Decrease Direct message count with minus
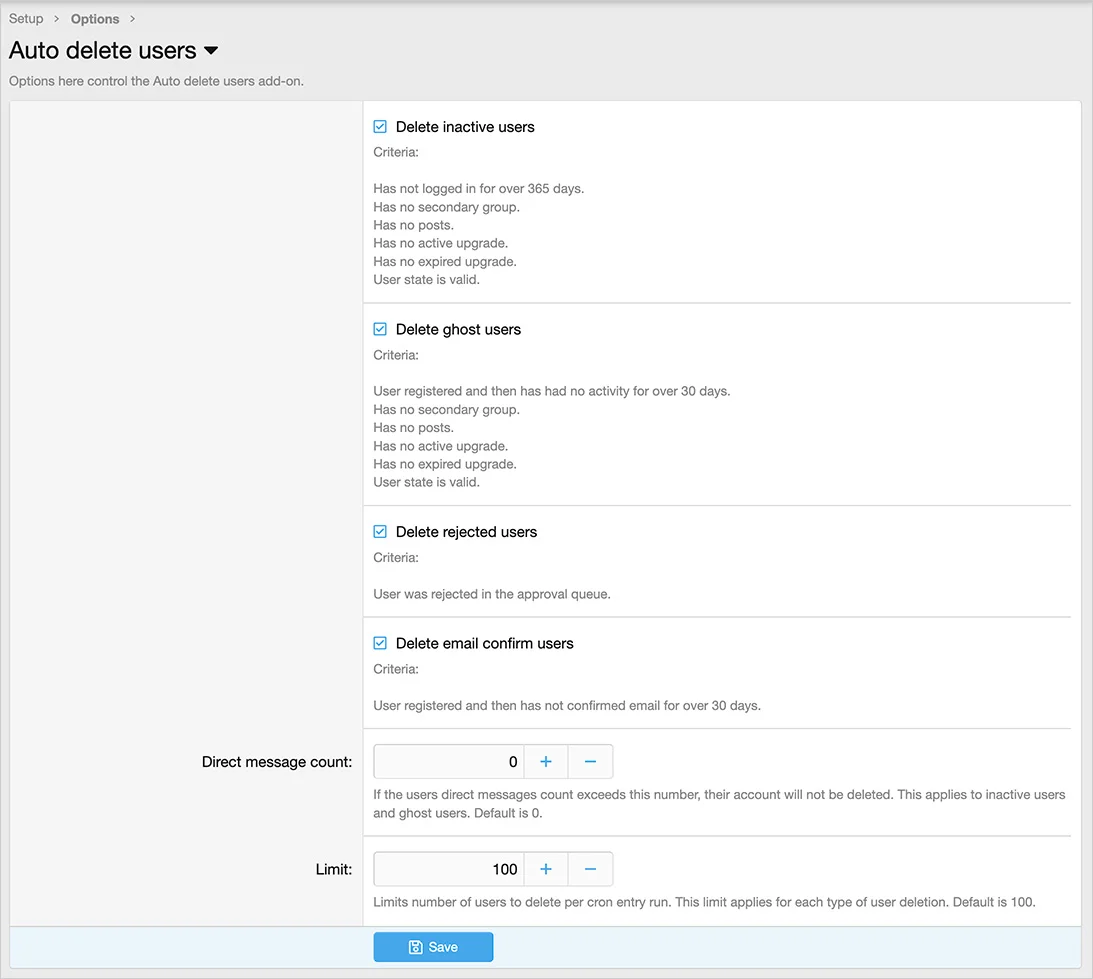This screenshot has width=1093, height=979. coord(590,761)
